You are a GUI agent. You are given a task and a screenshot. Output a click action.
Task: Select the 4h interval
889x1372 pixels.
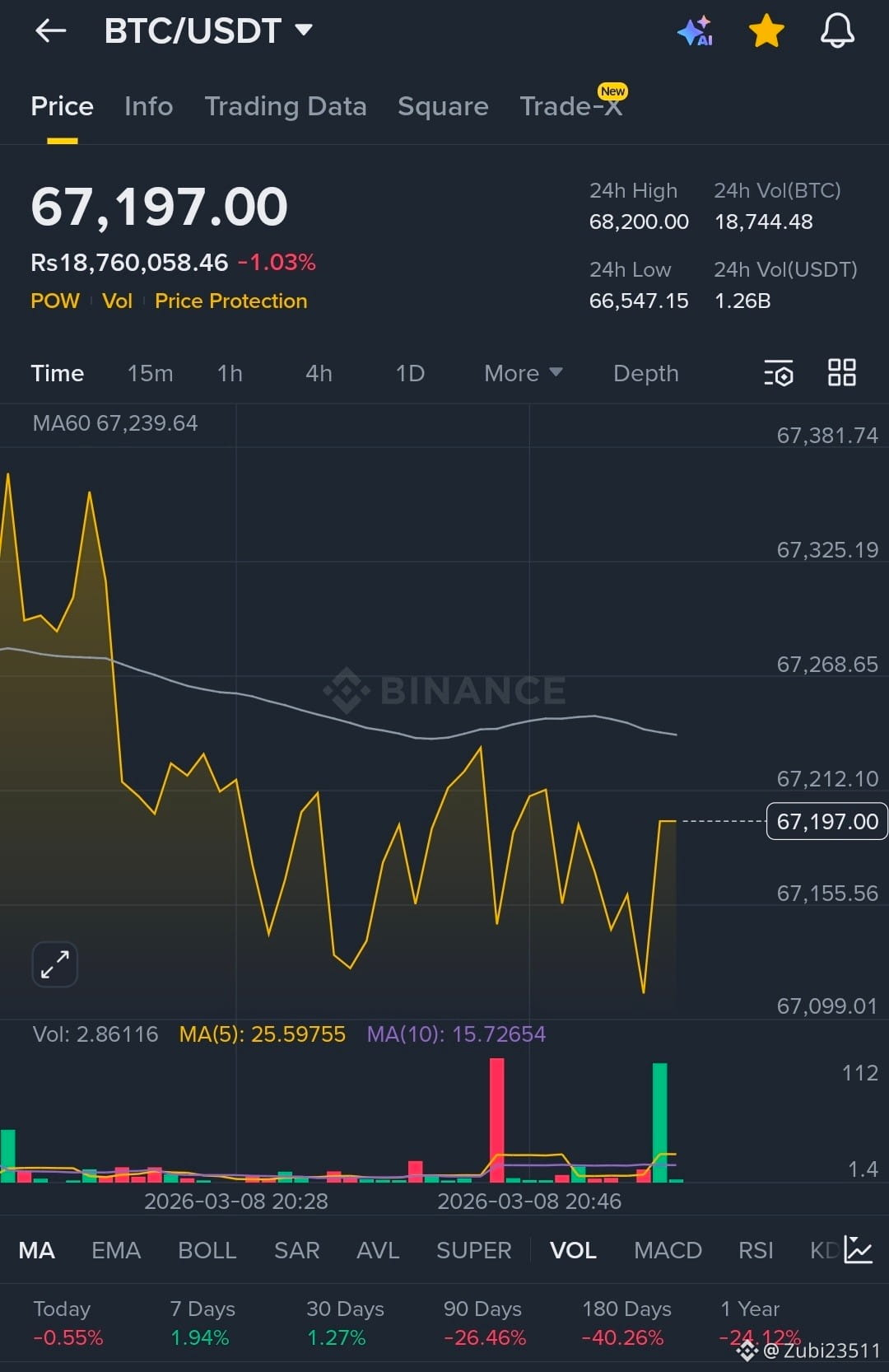point(319,374)
